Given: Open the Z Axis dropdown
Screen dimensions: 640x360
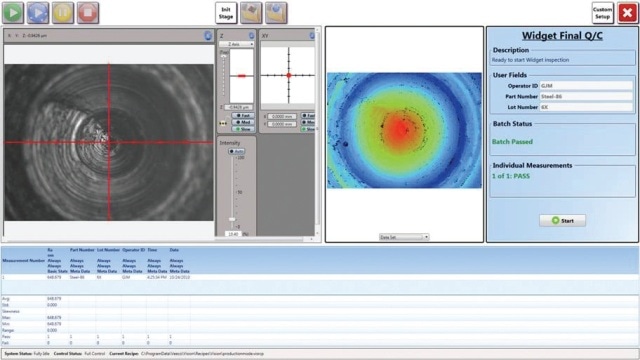Looking at the screenshot, I should 236,44.
